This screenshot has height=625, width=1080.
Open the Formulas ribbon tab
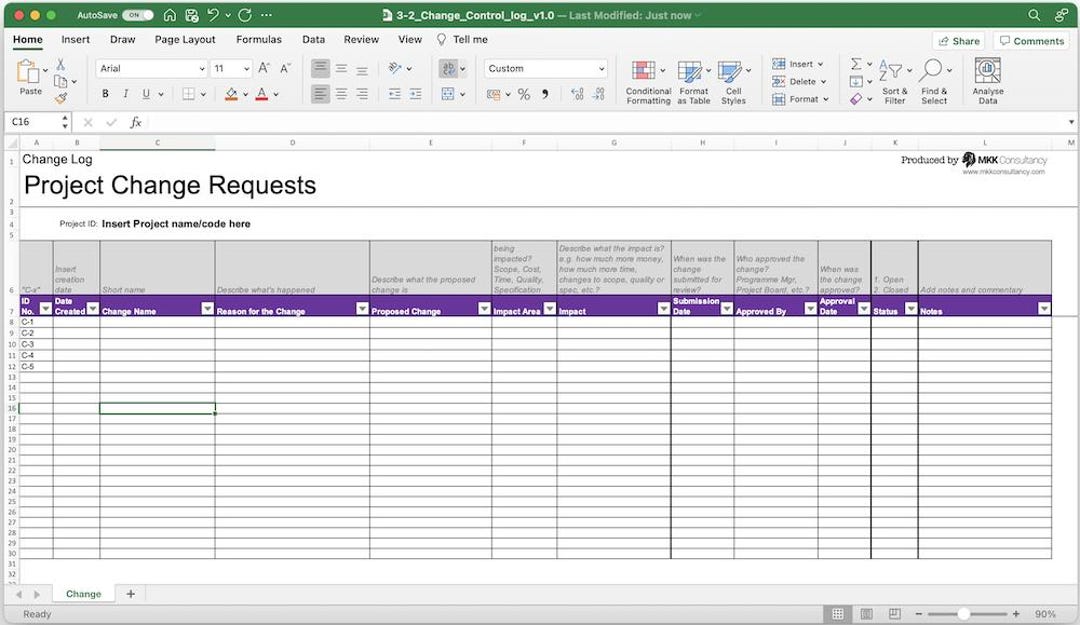click(x=258, y=40)
